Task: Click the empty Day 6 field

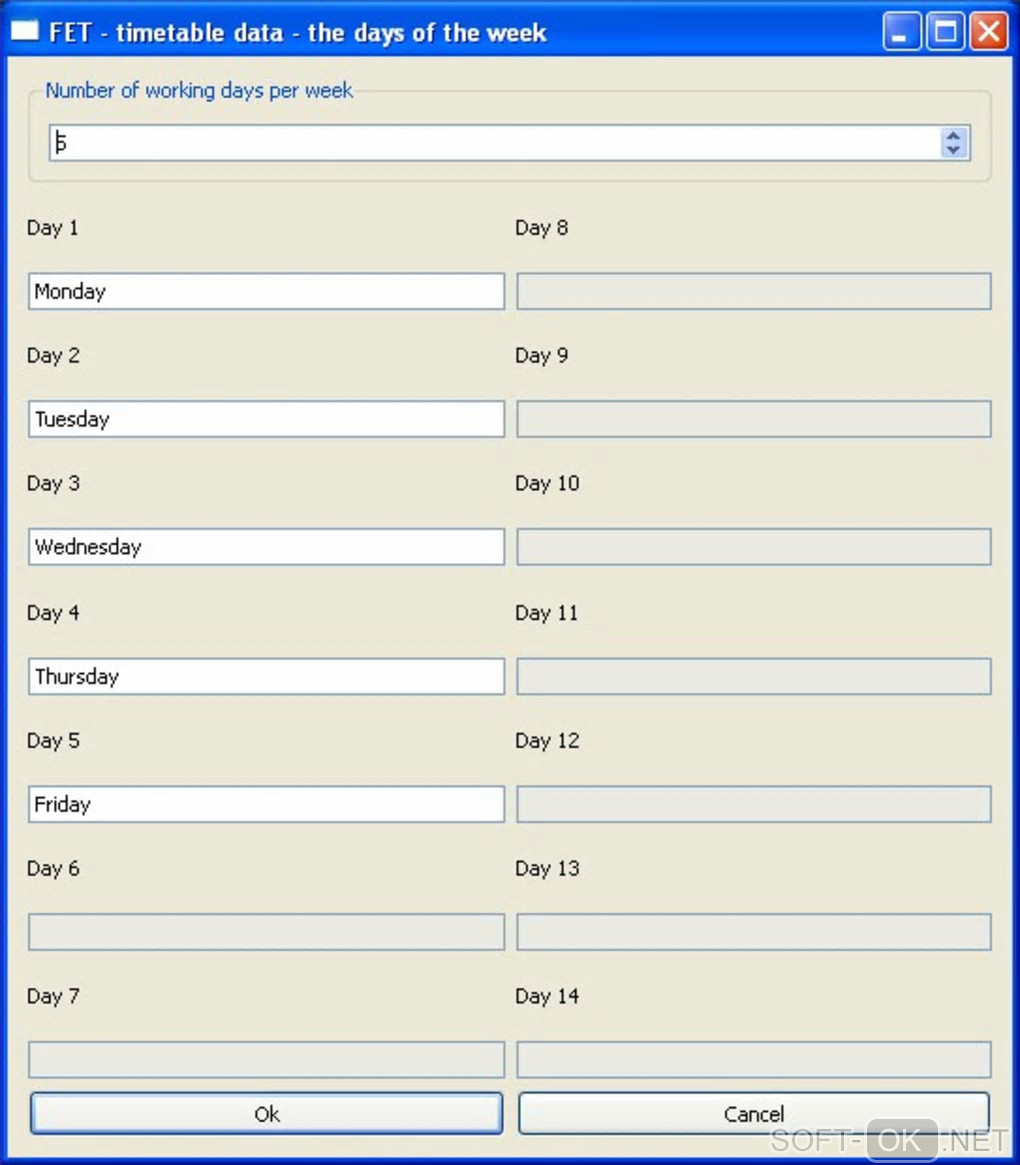Action: tap(266, 932)
